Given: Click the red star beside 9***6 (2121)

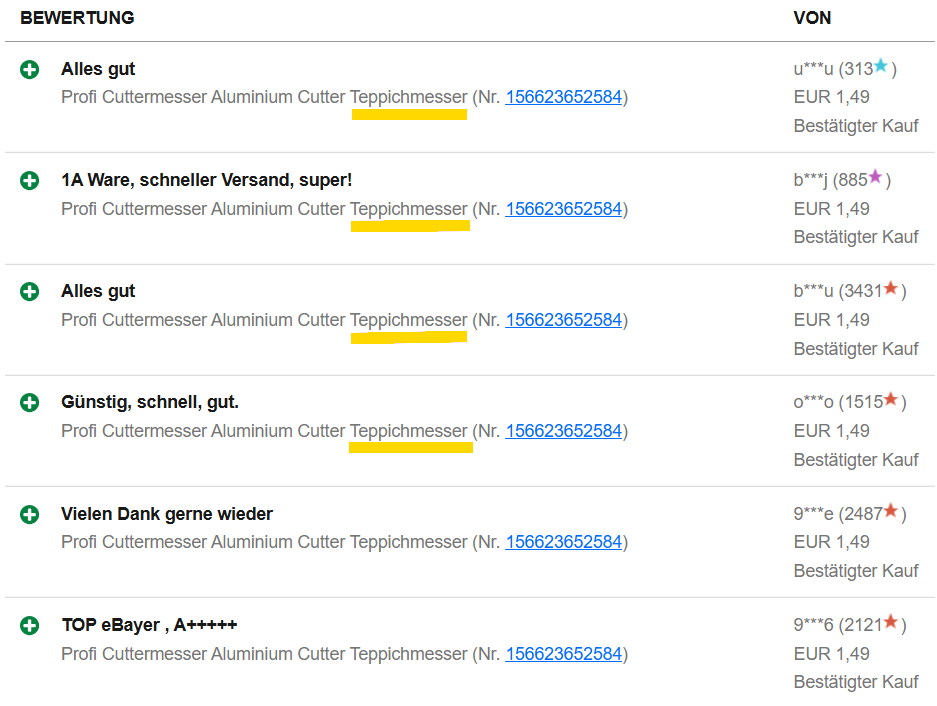Looking at the screenshot, I should (890, 623).
